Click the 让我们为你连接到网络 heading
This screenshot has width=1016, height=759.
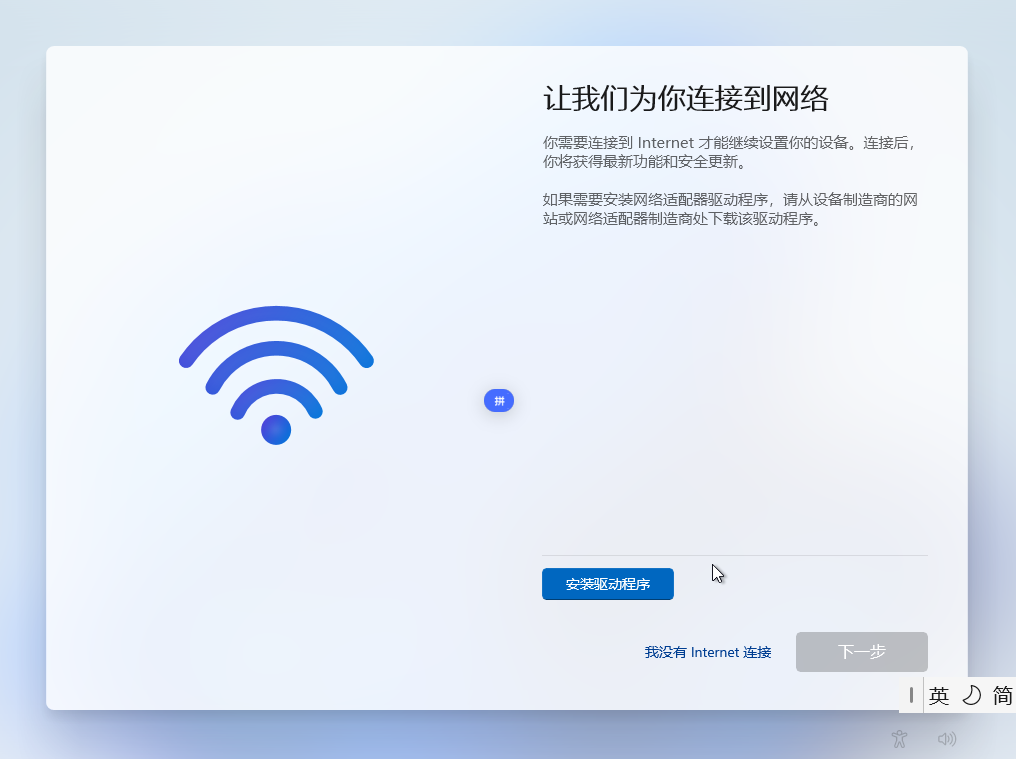tap(686, 99)
